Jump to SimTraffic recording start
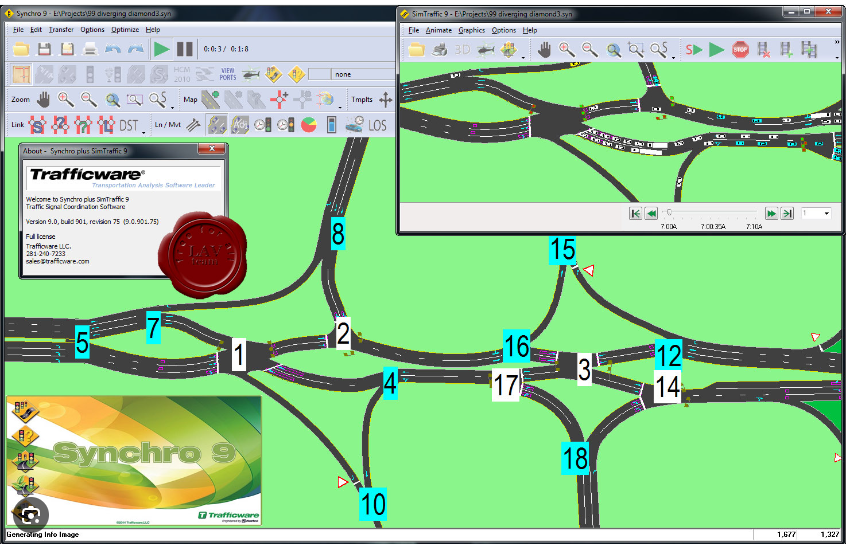This screenshot has height=544, width=846. pos(636,214)
